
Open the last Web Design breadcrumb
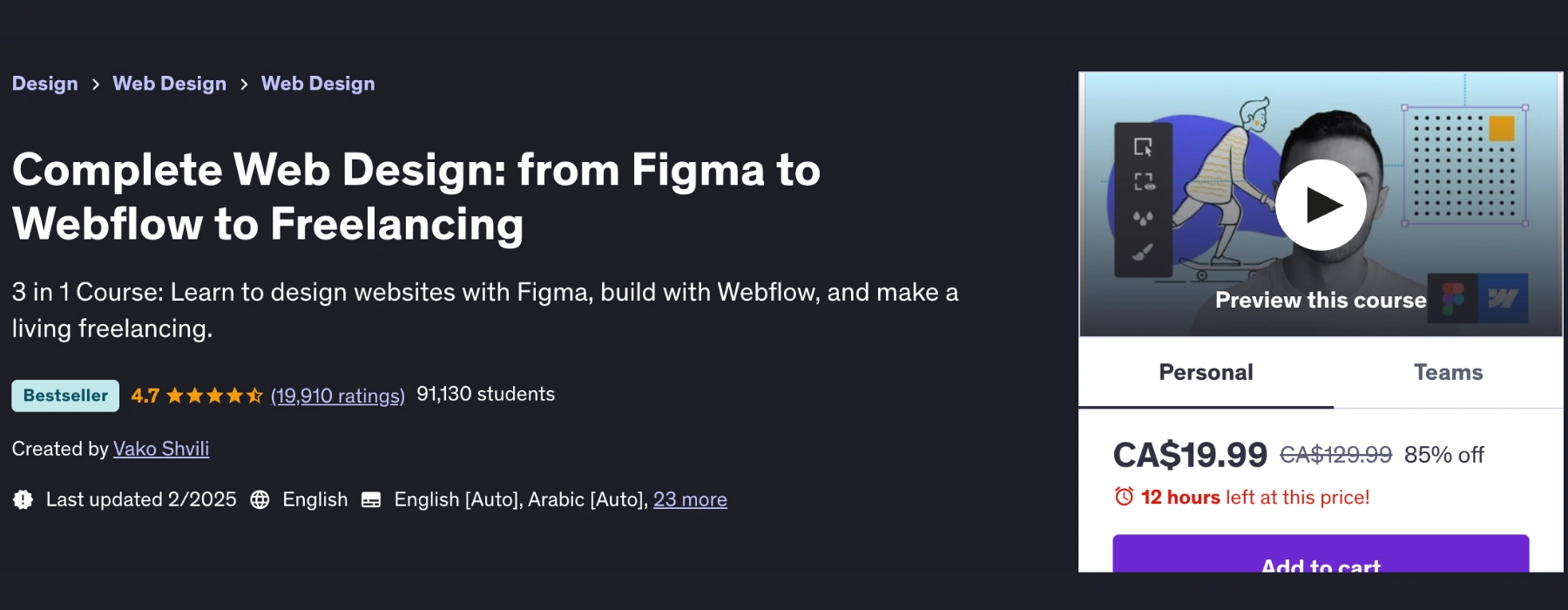pyautogui.click(x=318, y=84)
